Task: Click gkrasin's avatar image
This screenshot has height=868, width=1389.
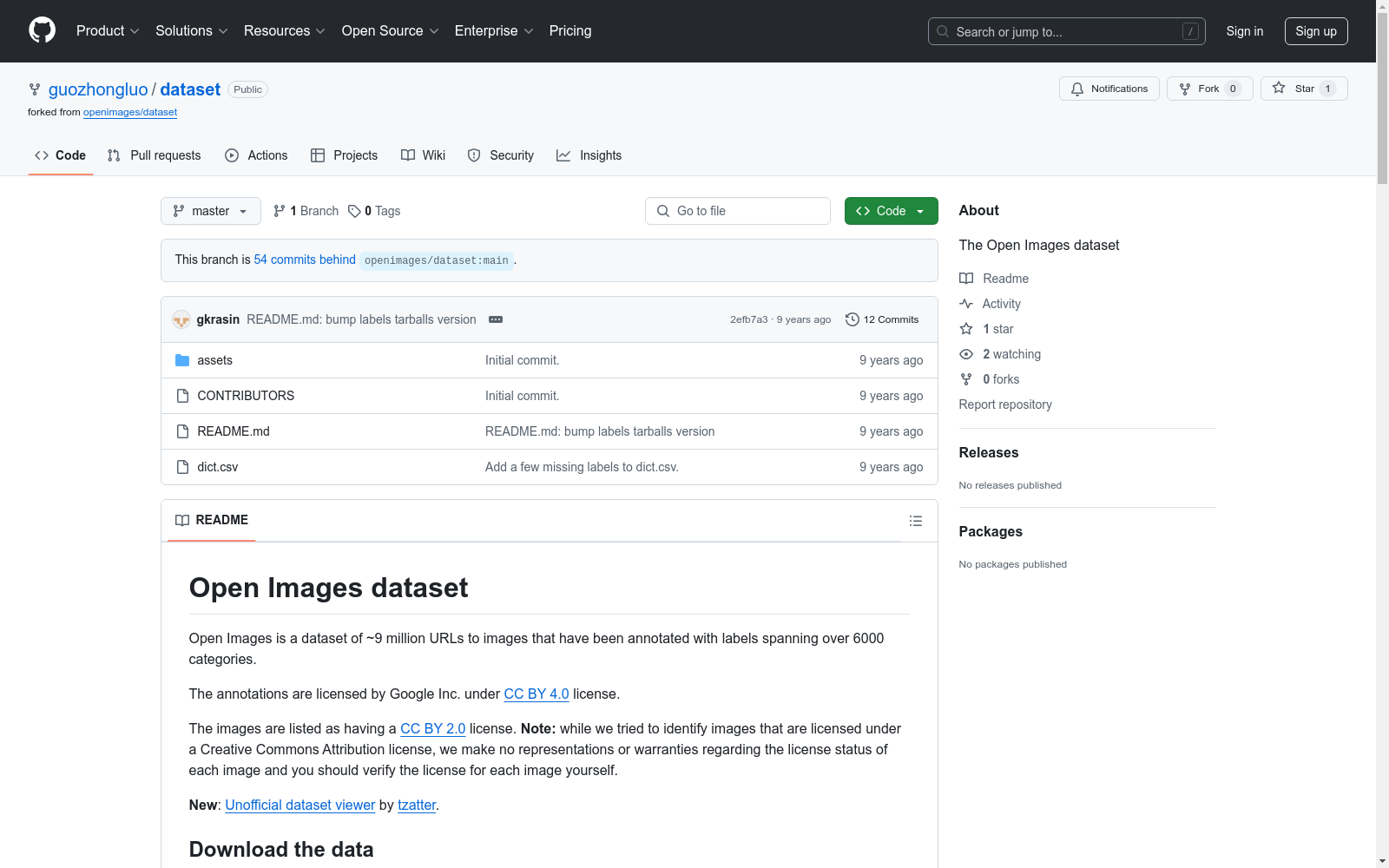Action: [x=181, y=319]
